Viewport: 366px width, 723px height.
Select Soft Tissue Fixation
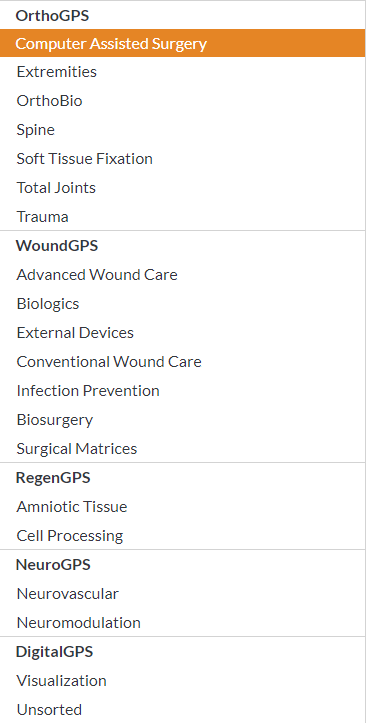click(x=183, y=159)
